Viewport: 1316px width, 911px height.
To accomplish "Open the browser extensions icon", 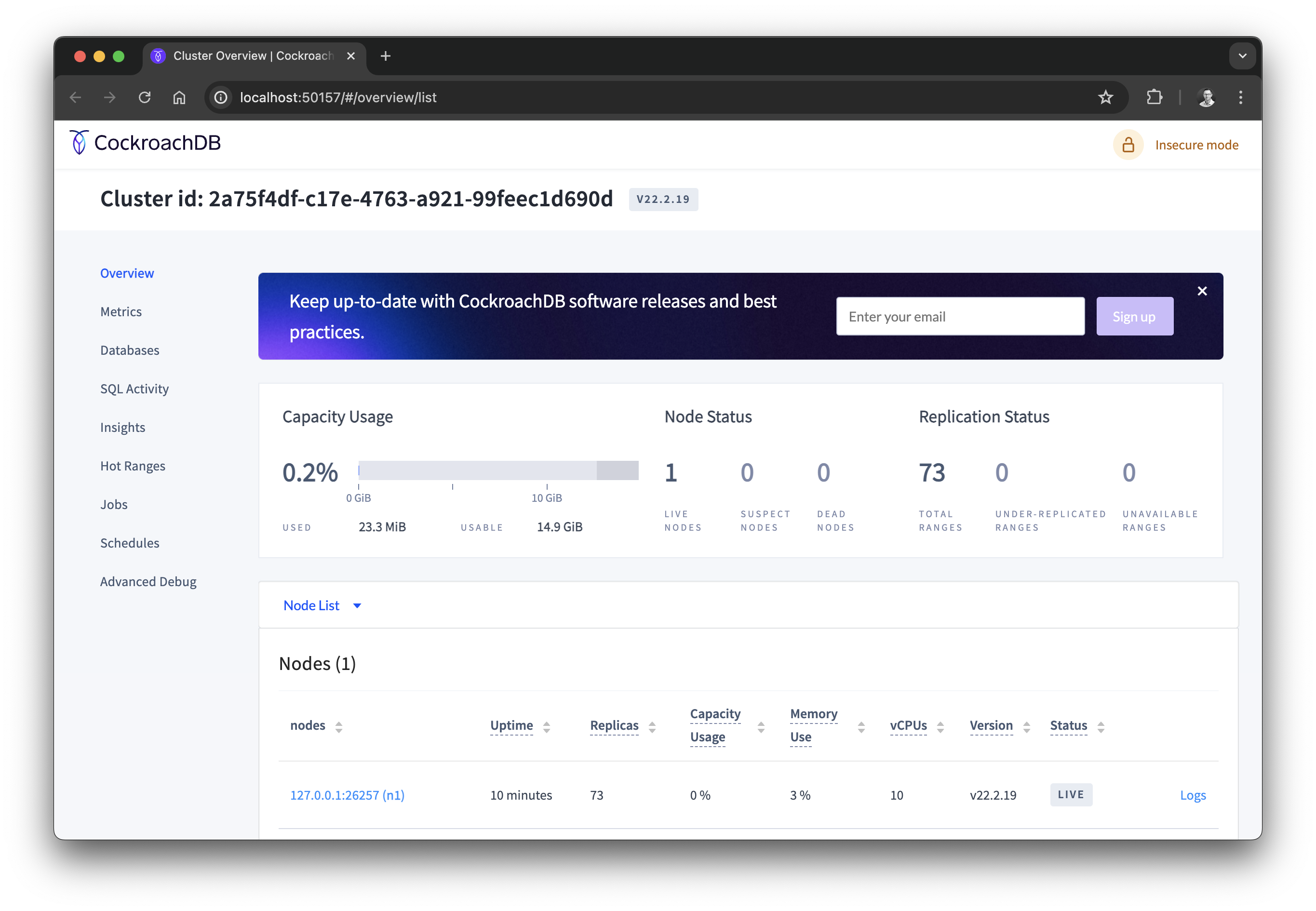I will point(1155,97).
